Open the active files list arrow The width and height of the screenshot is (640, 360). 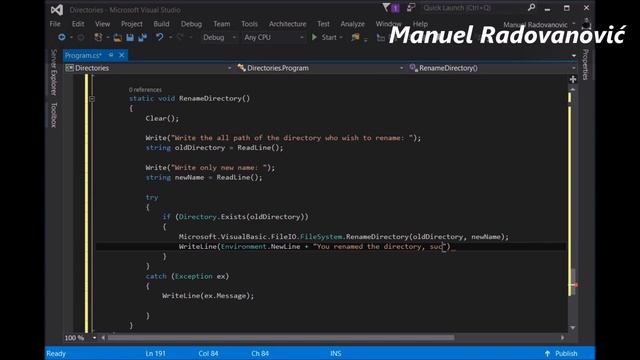pos(574,56)
